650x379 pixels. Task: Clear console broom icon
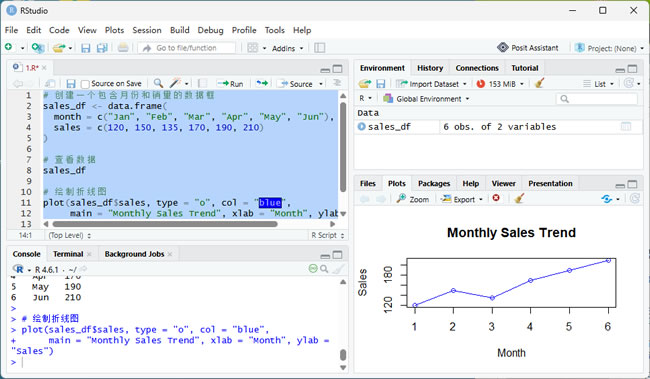pyautogui.click(x=338, y=269)
